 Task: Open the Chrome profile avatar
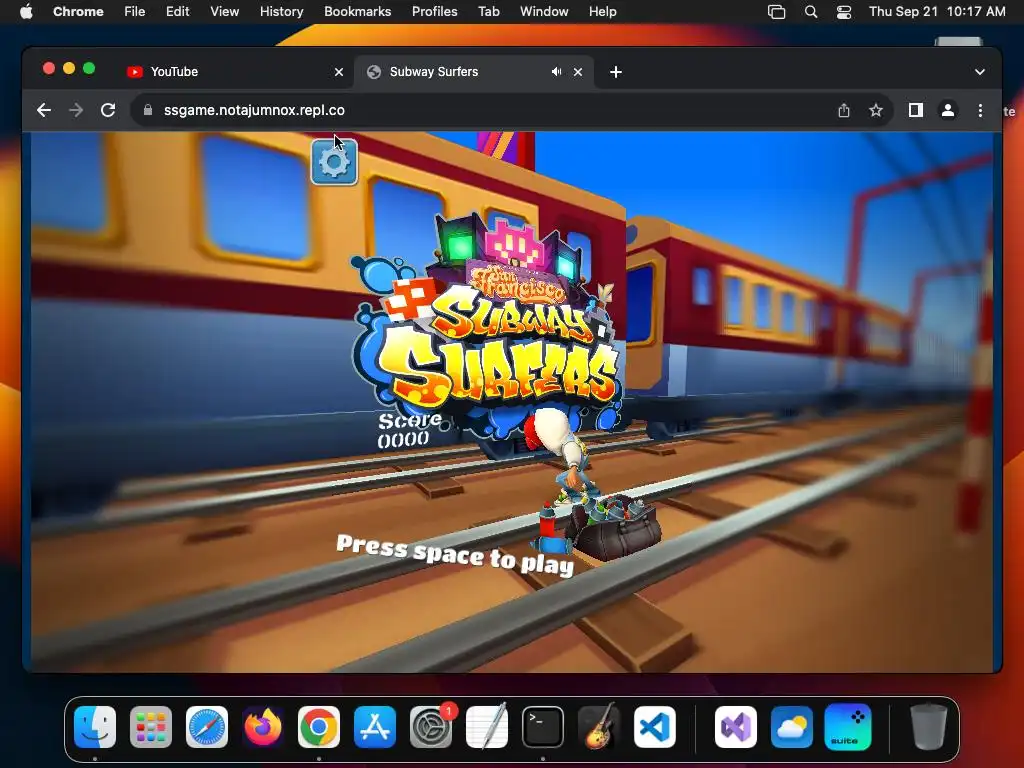pos(948,110)
